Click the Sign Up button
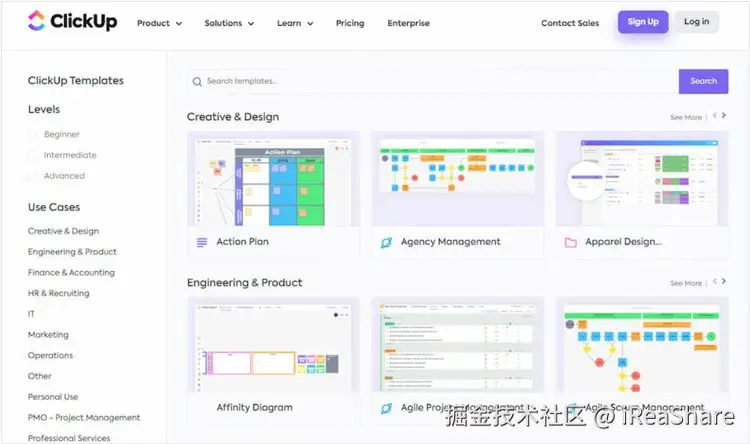This screenshot has width=750, height=444. pyautogui.click(x=643, y=22)
